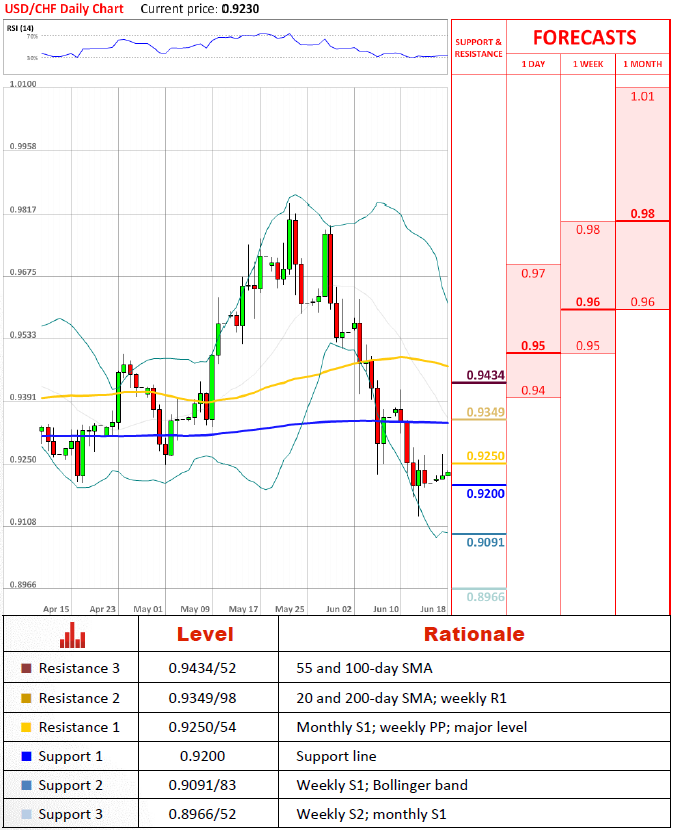Click the USD/CHF Daily Chart title
The width and height of the screenshot is (676, 830).
64,8
